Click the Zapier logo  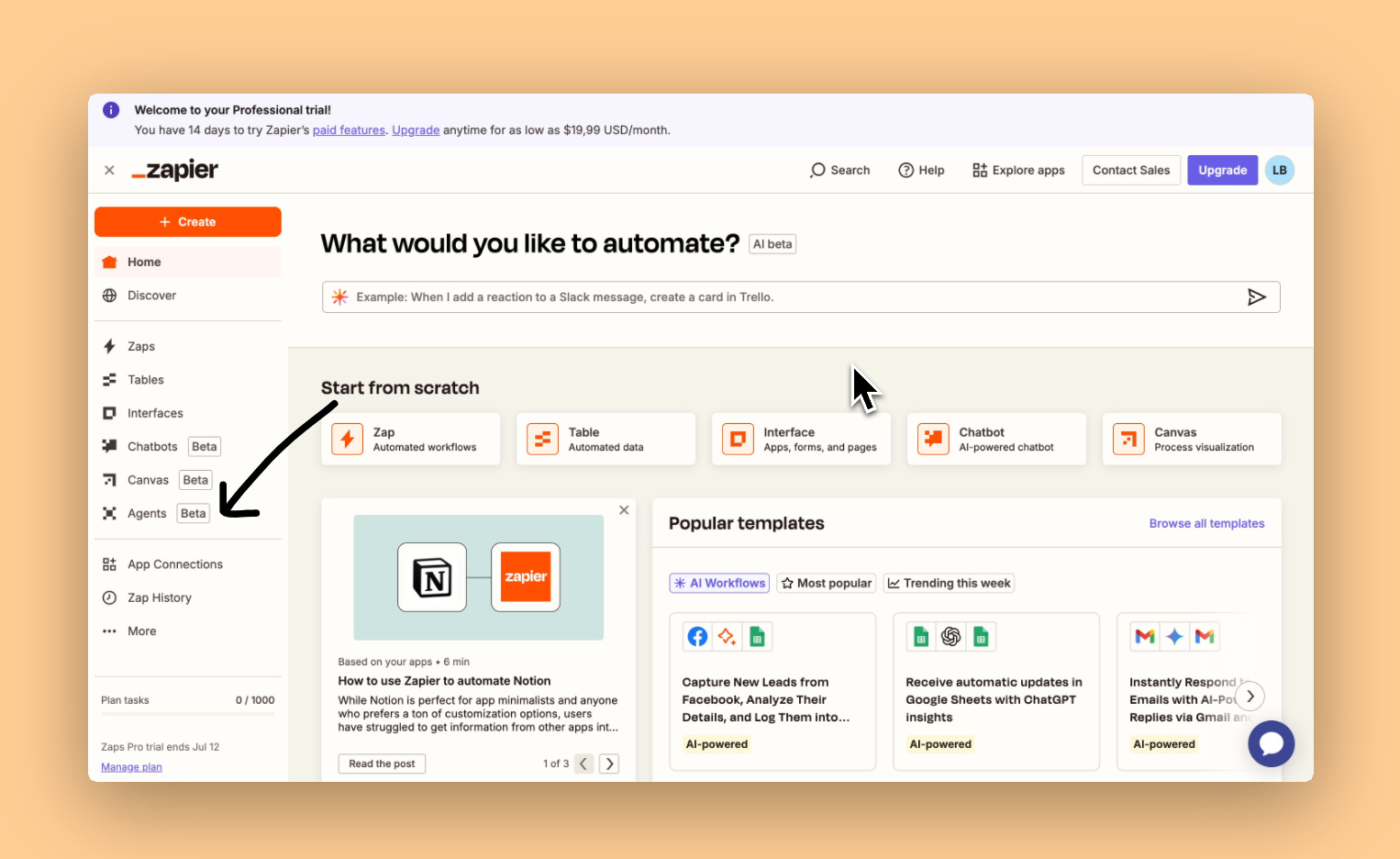[x=174, y=170]
